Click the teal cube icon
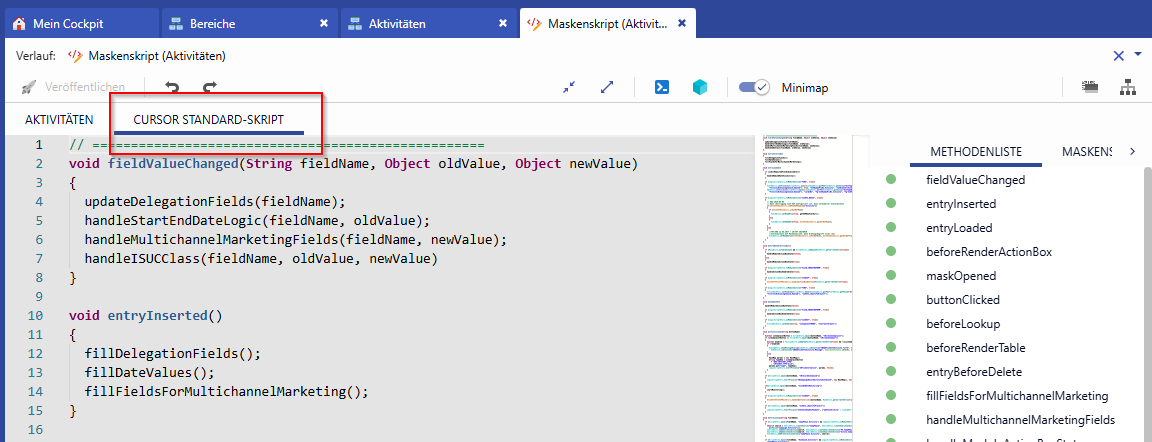1152x442 pixels. pos(700,87)
